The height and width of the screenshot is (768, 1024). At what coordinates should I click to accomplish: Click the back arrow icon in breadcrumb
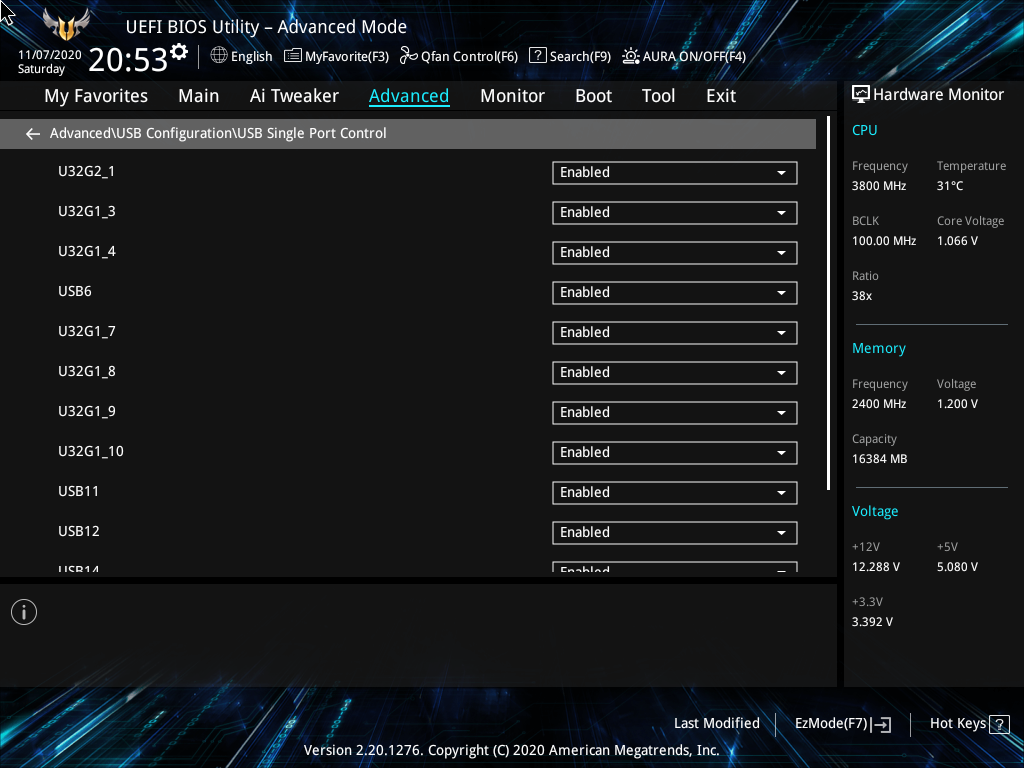point(33,134)
